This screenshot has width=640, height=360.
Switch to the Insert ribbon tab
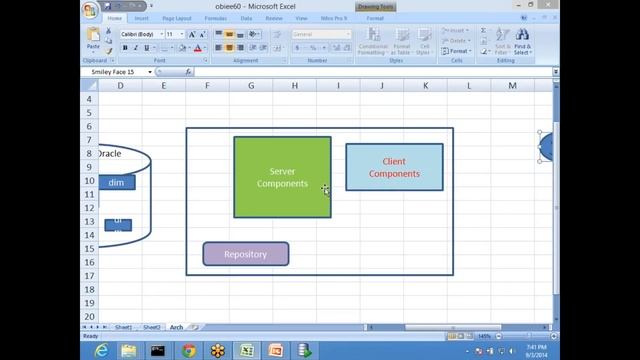coord(141,18)
